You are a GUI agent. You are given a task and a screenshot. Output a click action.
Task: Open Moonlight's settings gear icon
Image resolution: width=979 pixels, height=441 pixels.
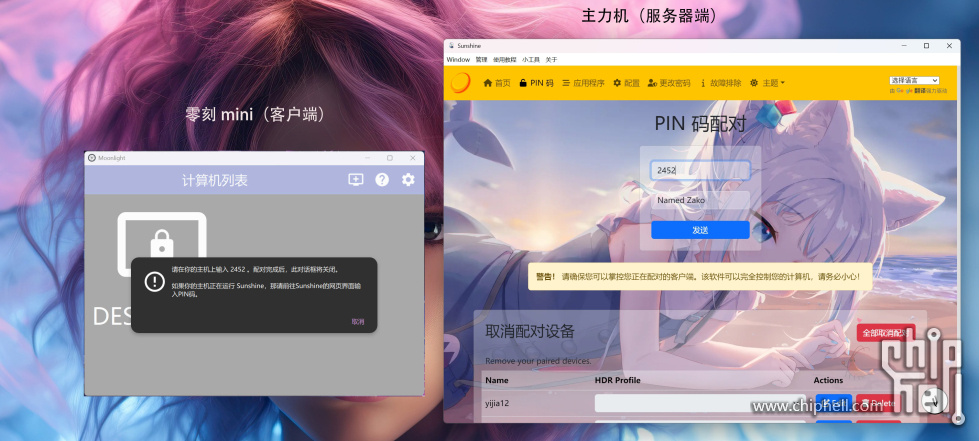click(x=408, y=180)
